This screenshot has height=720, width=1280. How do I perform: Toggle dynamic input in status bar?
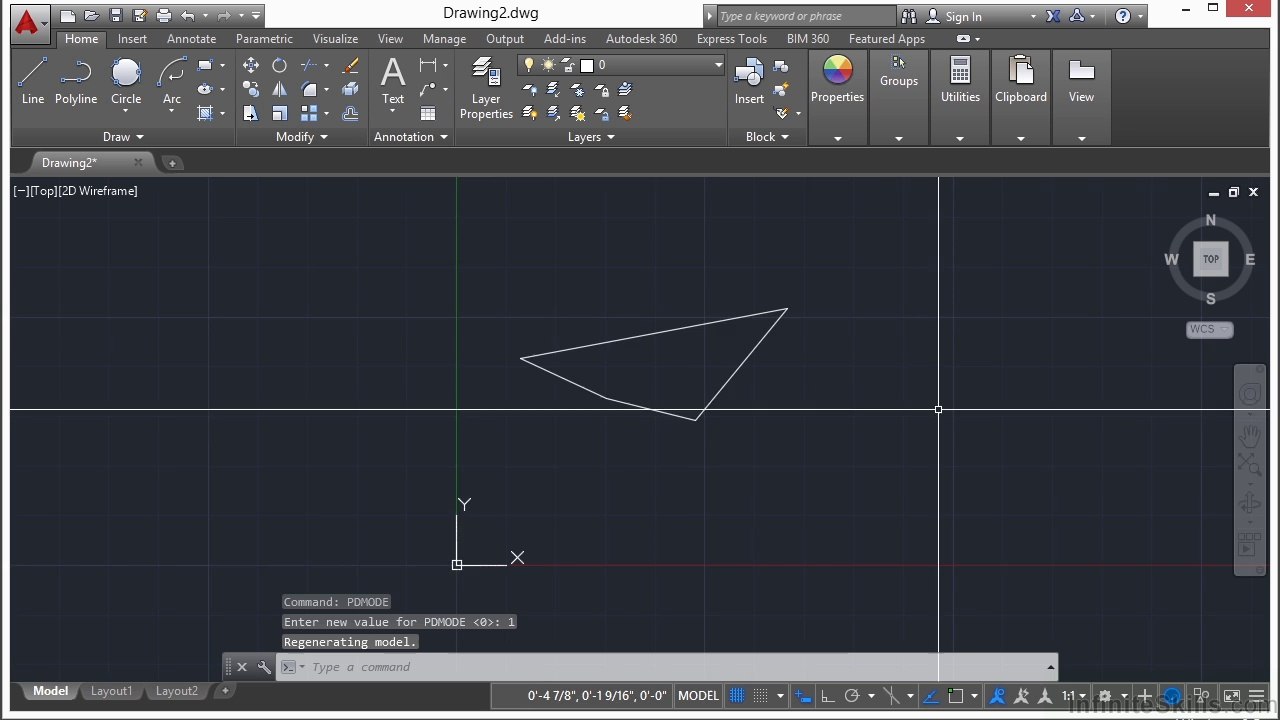pyautogui.click(x=802, y=696)
